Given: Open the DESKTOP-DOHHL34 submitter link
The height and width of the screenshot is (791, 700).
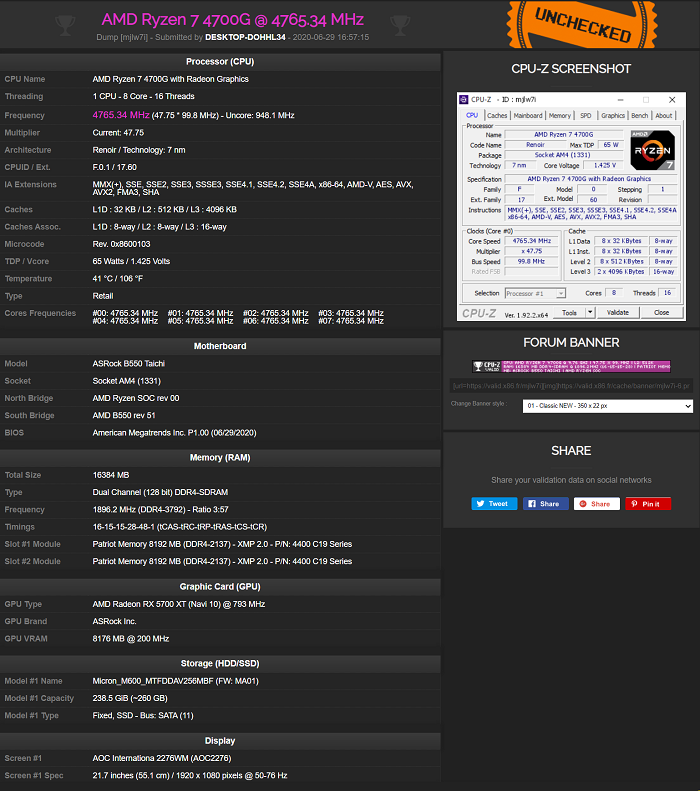Looking at the screenshot, I should click(245, 37).
